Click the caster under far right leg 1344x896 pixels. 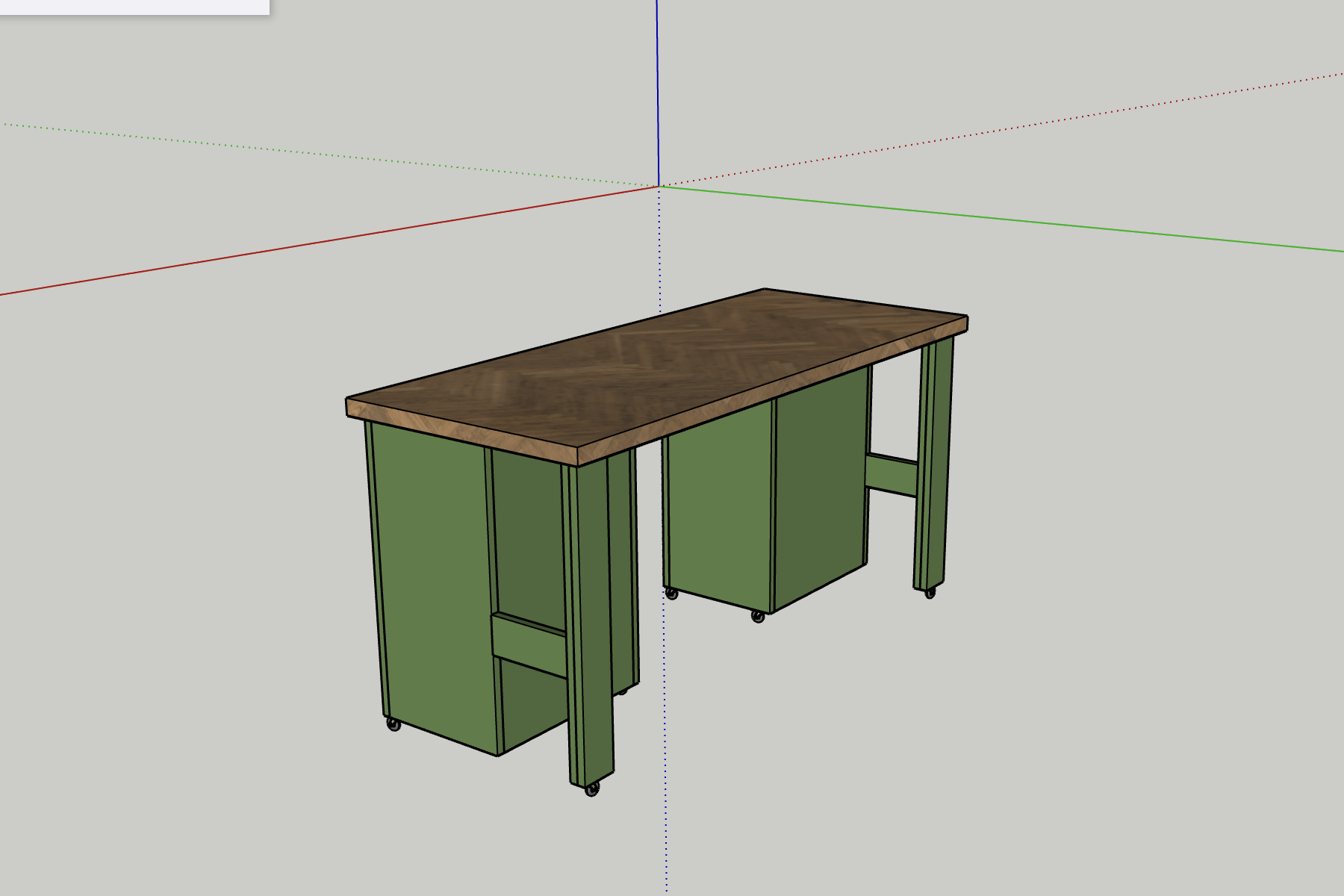[x=930, y=593]
